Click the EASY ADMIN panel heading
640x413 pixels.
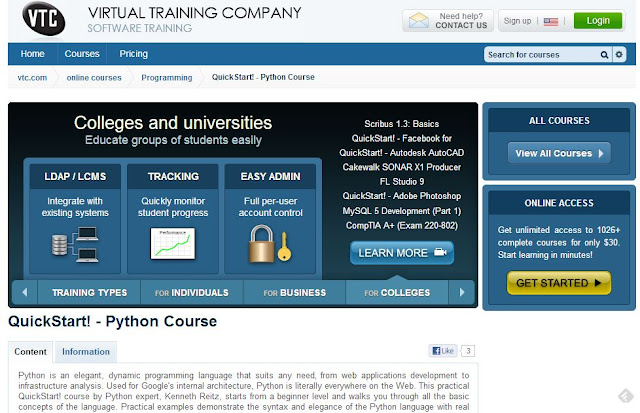[270, 176]
